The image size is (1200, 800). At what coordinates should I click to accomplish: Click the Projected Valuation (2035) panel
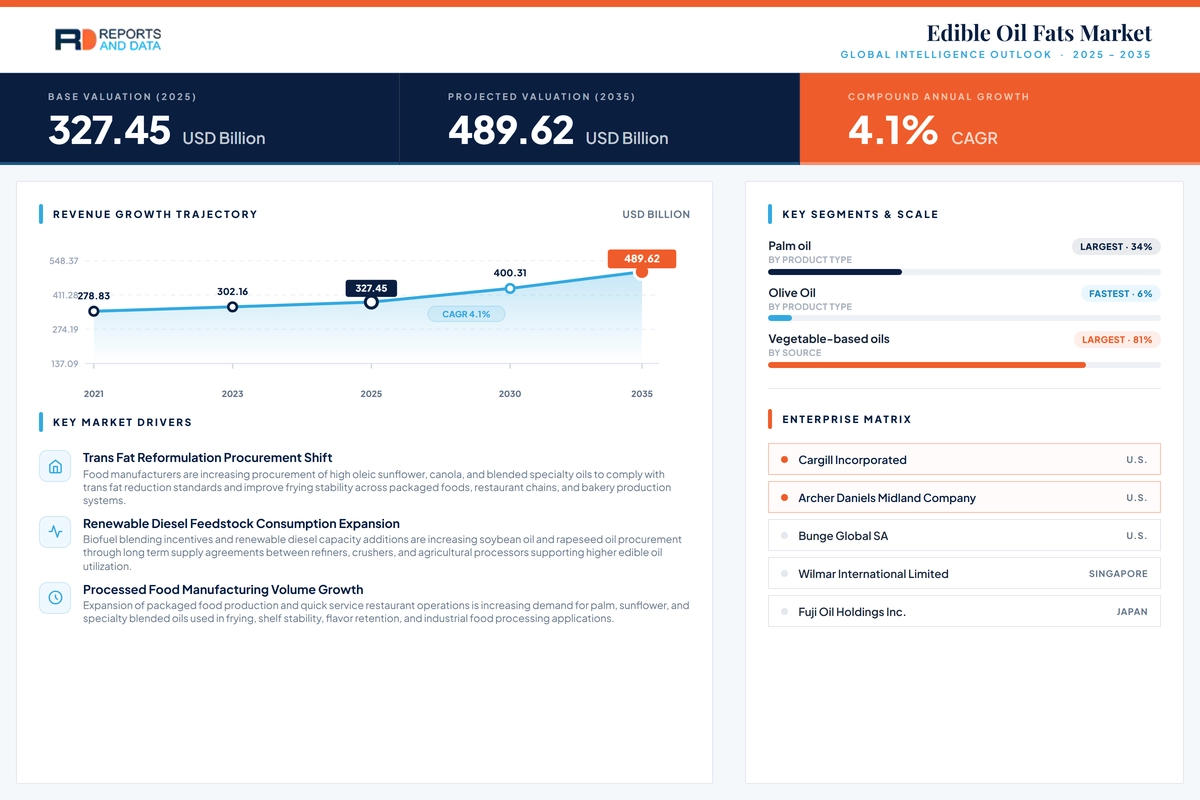tap(600, 118)
